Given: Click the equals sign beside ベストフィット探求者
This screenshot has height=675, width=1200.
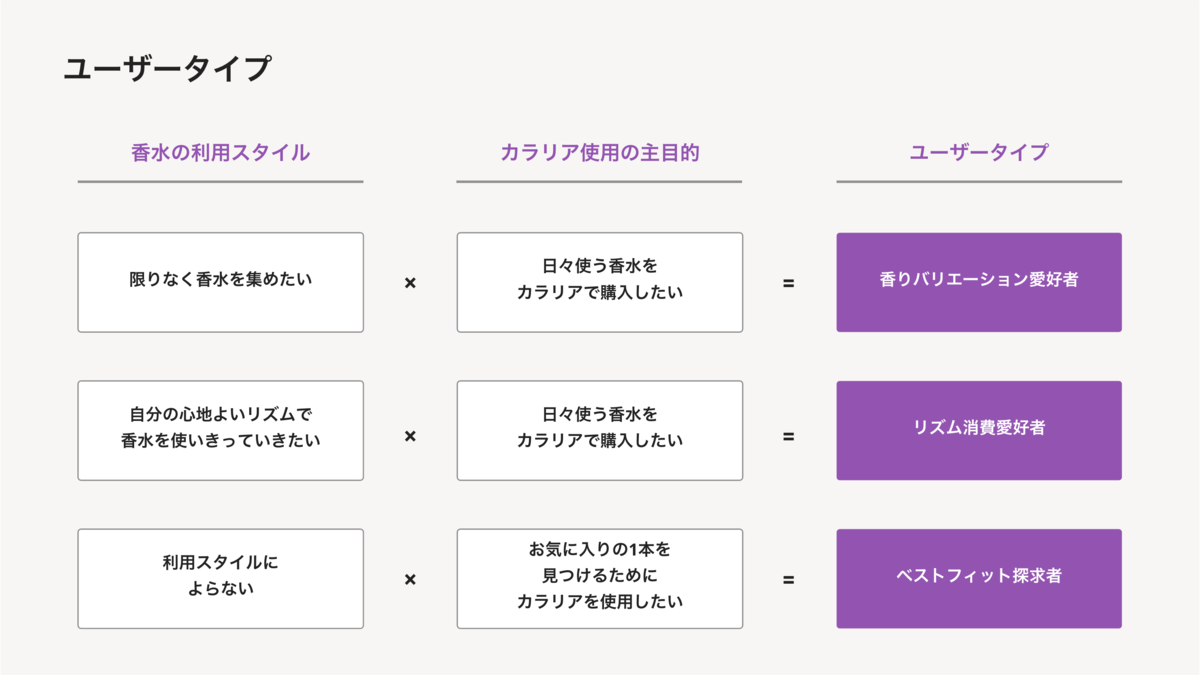Looking at the screenshot, I should point(789,579).
